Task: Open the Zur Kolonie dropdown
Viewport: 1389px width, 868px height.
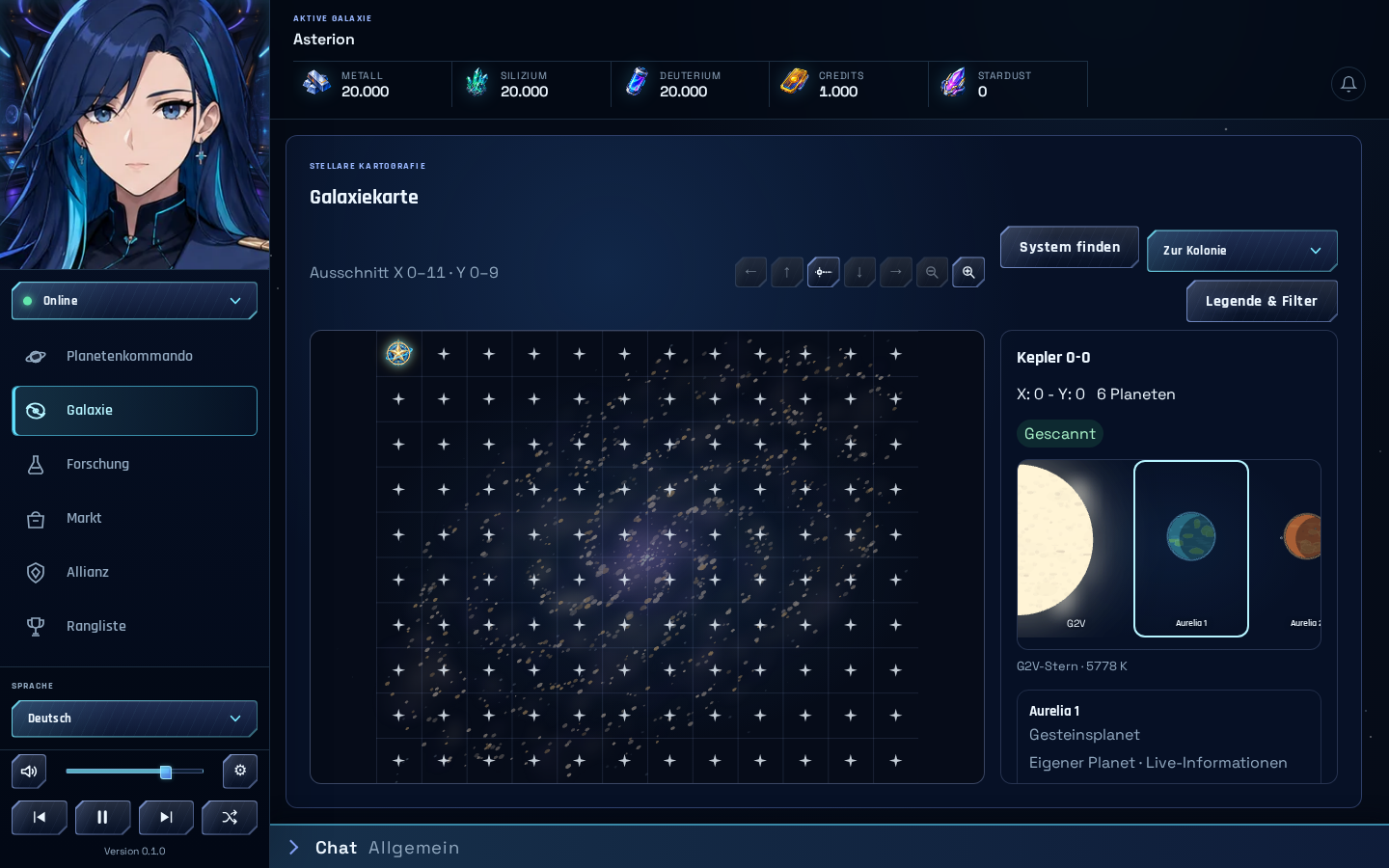Action: 1242,251
